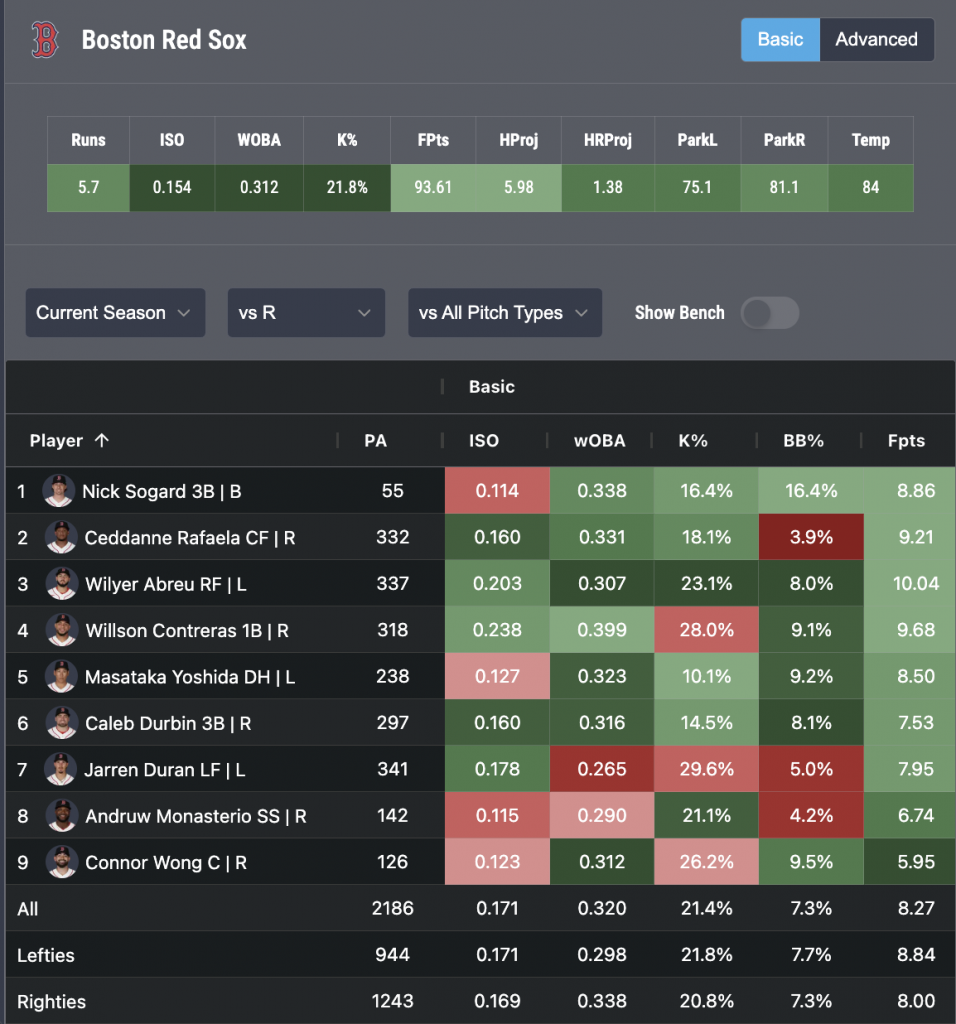
Task: Sort by the PA column header
Action: point(375,441)
